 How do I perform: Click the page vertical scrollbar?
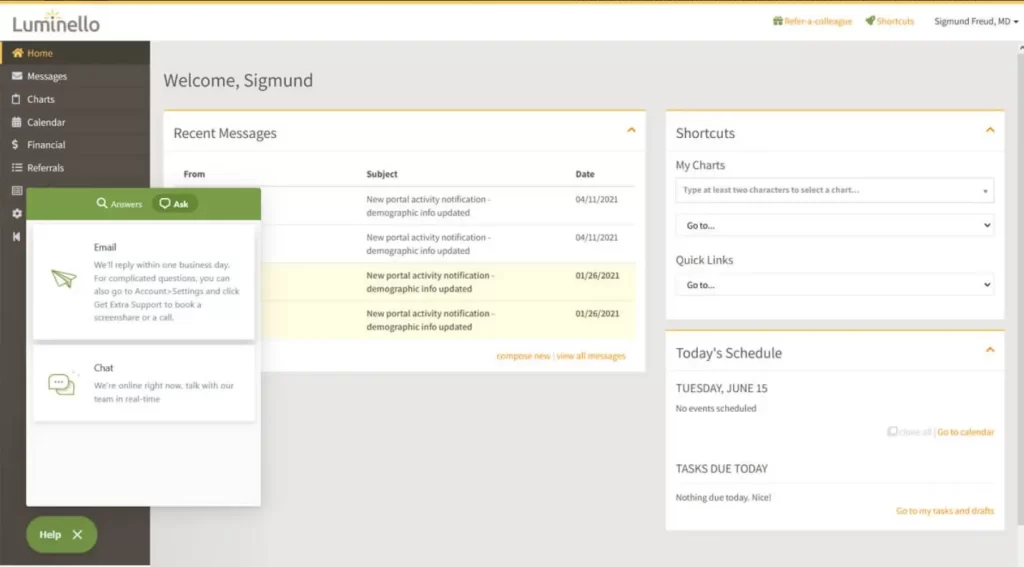tap(1020, 287)
